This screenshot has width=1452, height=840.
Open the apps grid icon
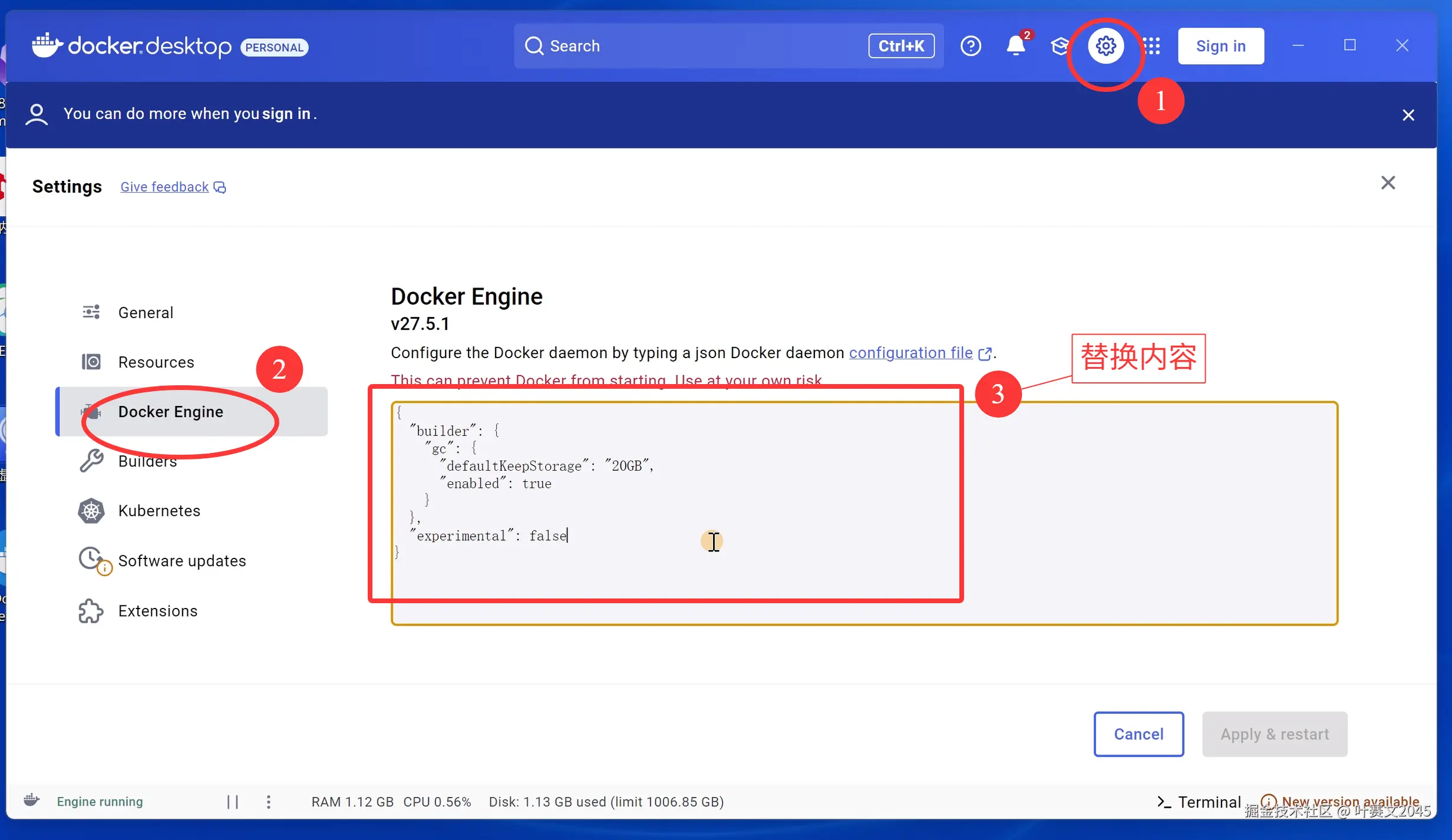[x=1151, y=46]
